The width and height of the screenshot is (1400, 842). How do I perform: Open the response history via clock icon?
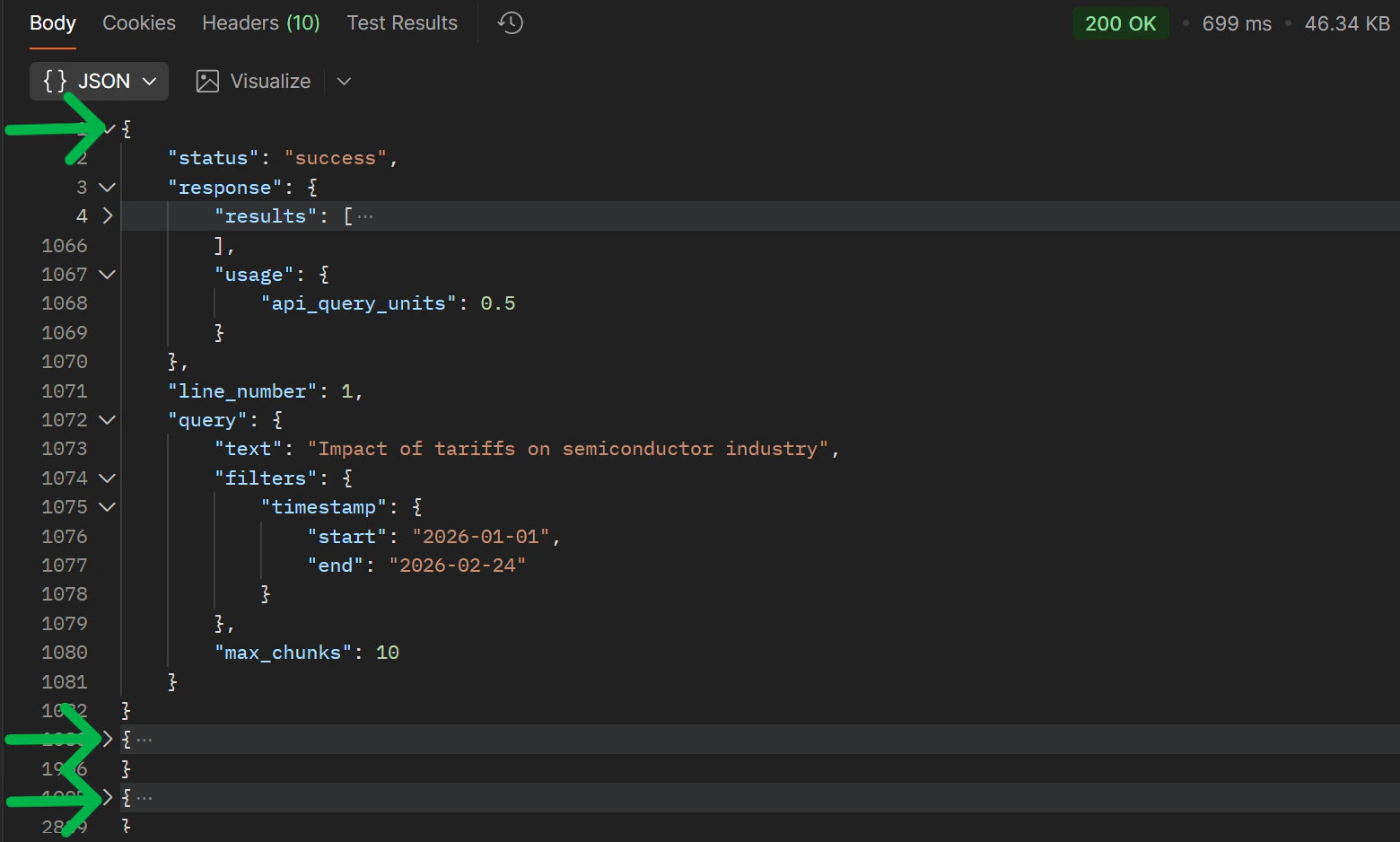tap(509, 22)
